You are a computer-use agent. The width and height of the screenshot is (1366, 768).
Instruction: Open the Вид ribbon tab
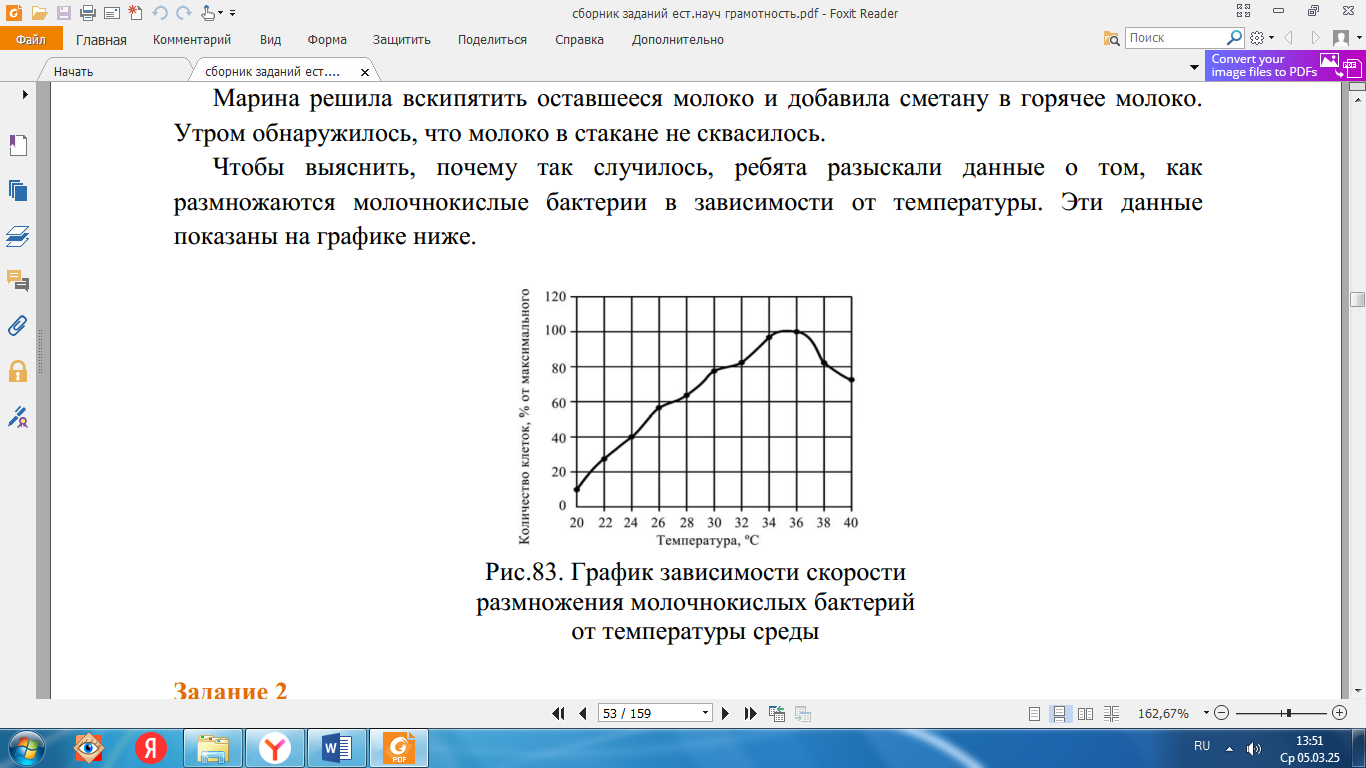[x=270, y=40]
